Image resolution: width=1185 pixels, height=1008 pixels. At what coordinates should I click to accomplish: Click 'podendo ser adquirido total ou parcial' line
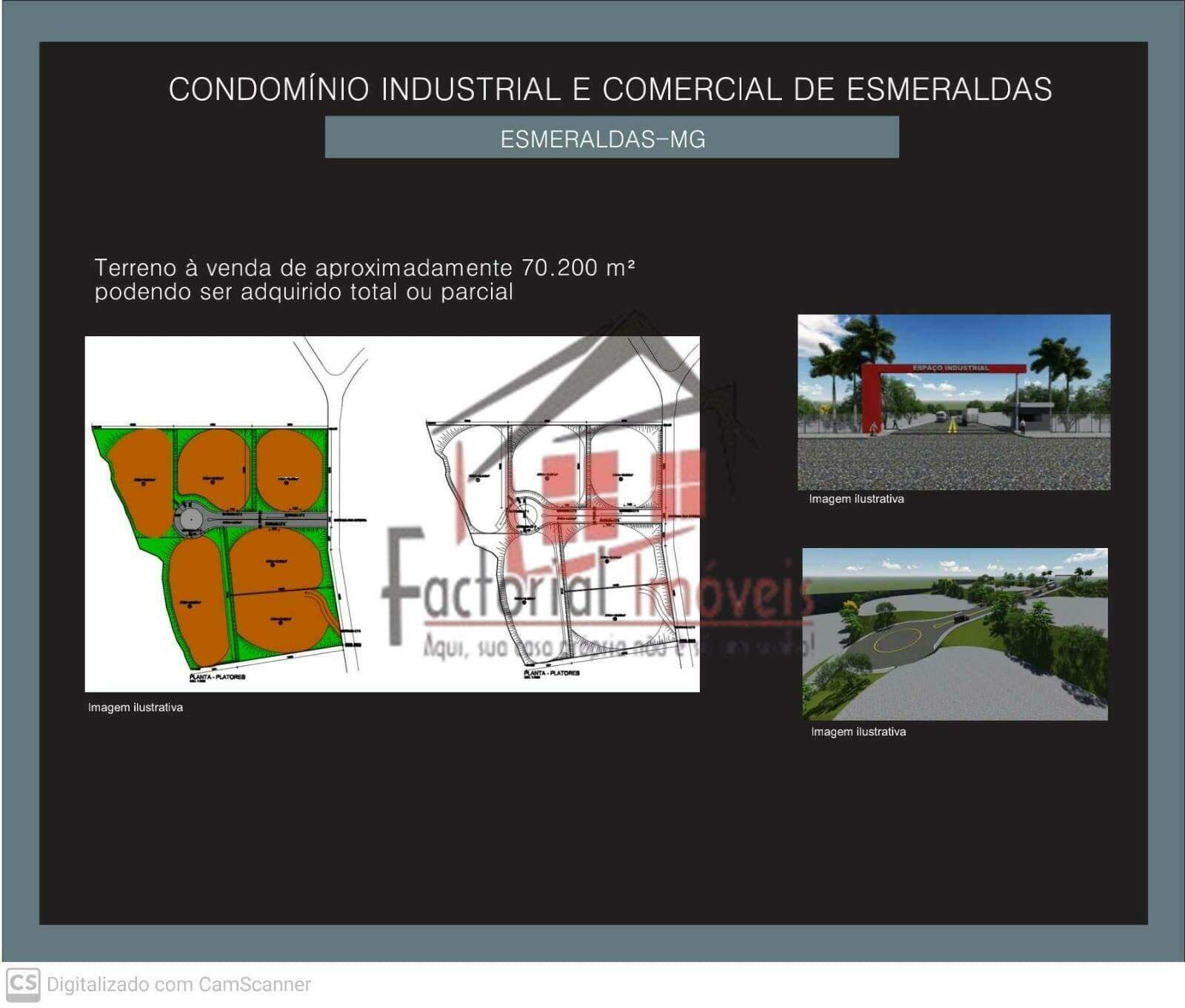click(304, 292)
